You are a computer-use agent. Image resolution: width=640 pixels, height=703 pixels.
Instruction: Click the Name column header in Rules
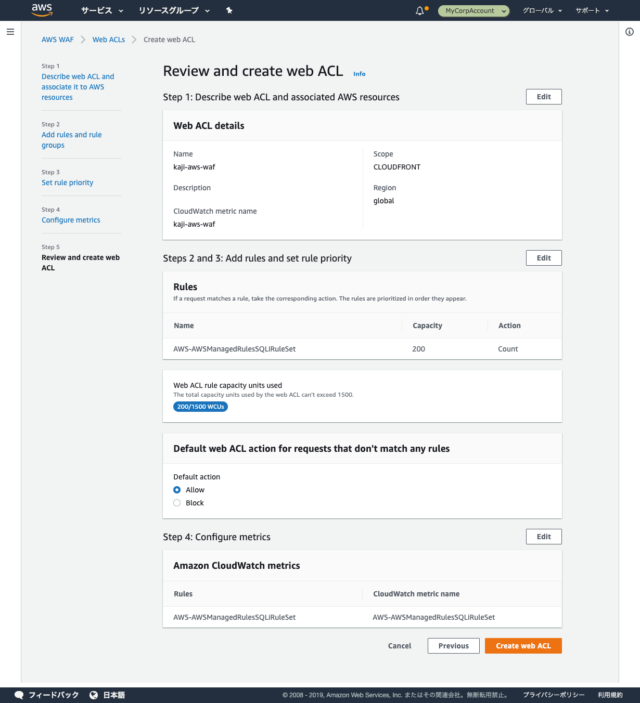click(184, 325)
